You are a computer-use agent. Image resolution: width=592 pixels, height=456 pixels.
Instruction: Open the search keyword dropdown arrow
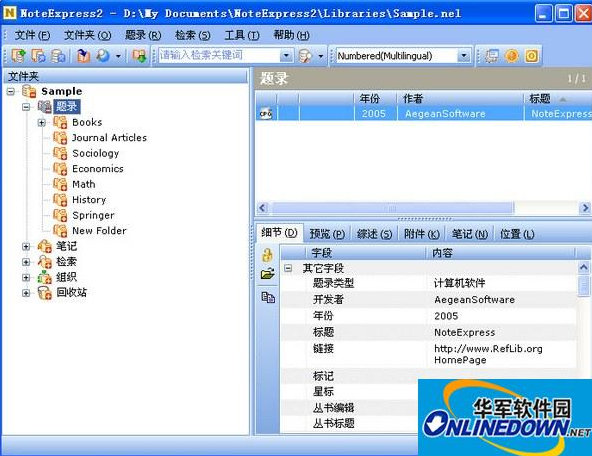287,55
